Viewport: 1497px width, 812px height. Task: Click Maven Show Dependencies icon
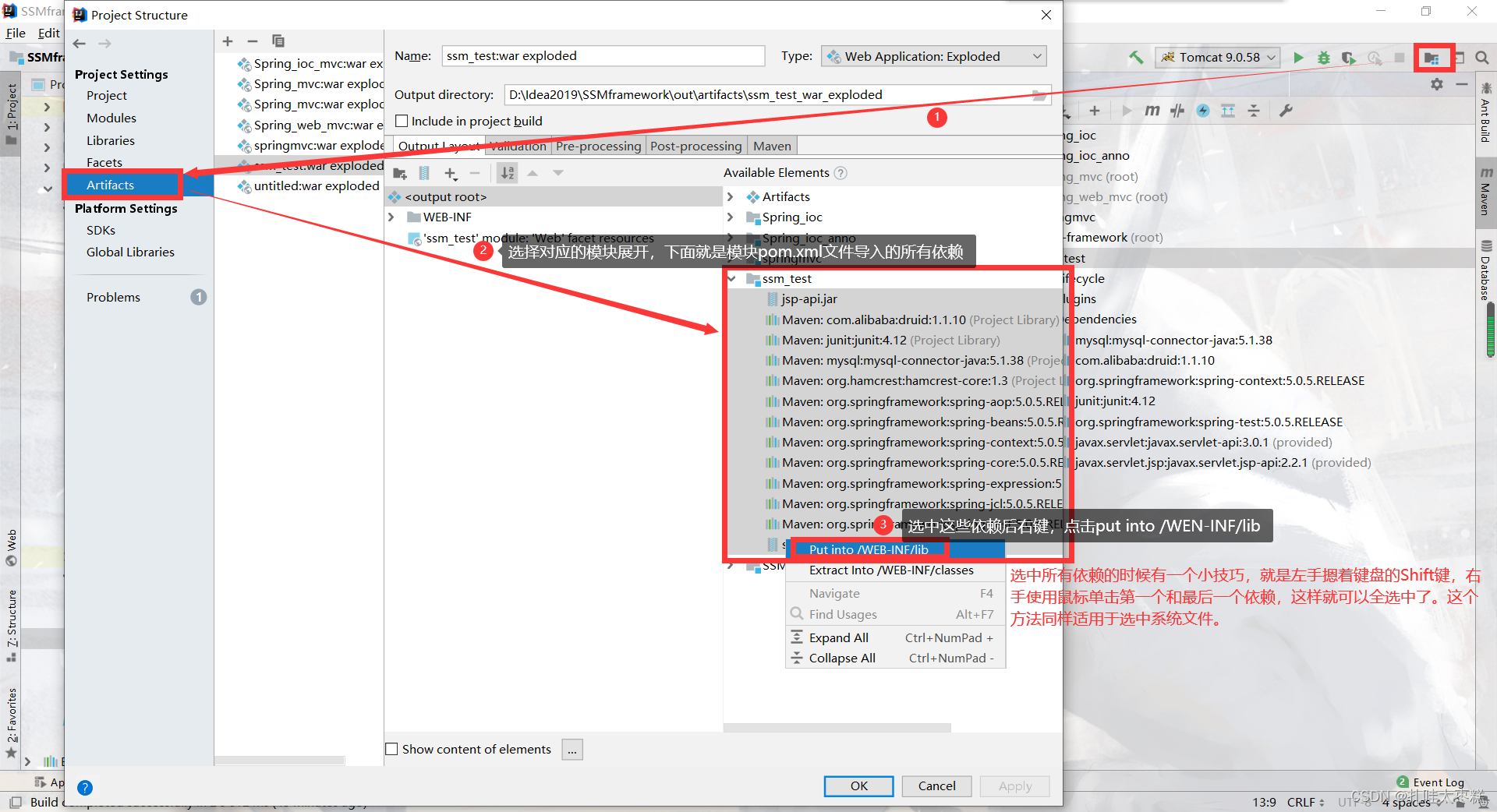(x=1228, y=111)
